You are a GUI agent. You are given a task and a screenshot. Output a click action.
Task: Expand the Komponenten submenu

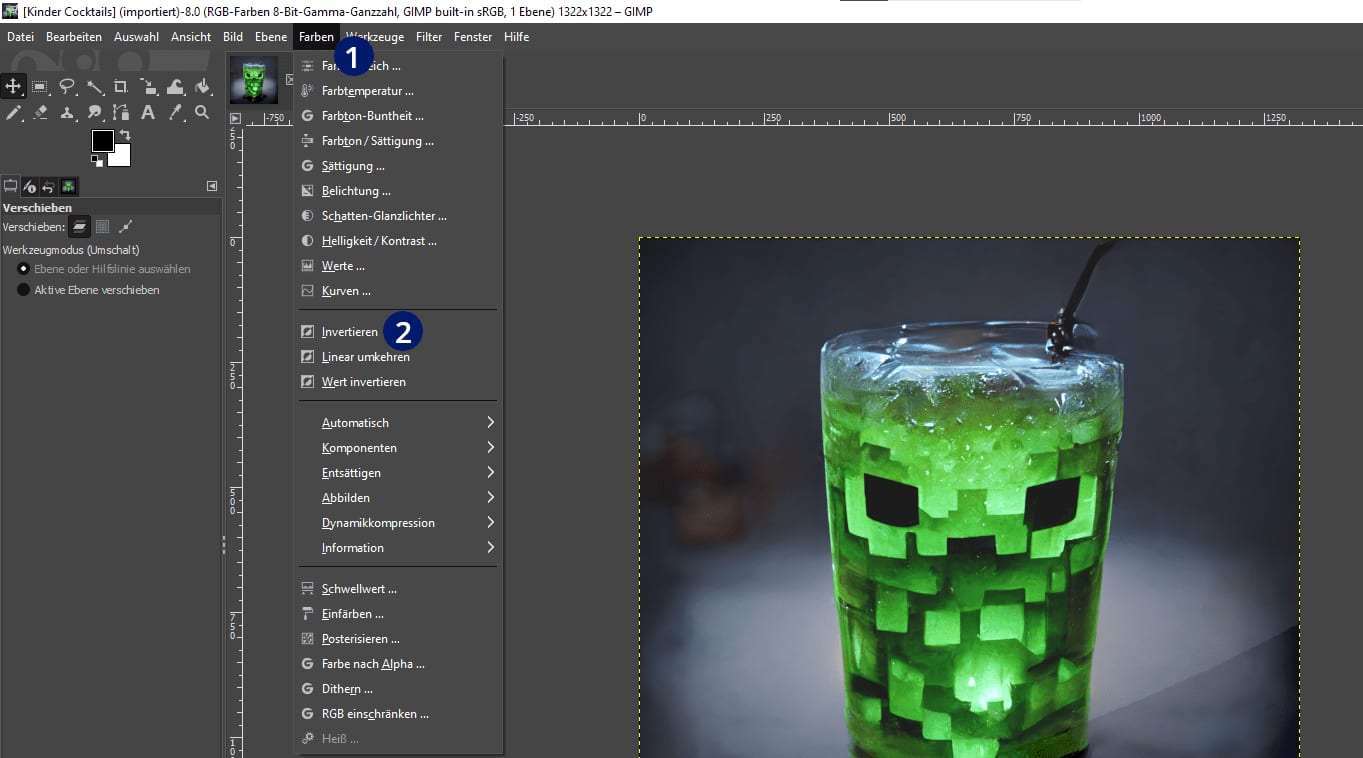click(398, 448)
